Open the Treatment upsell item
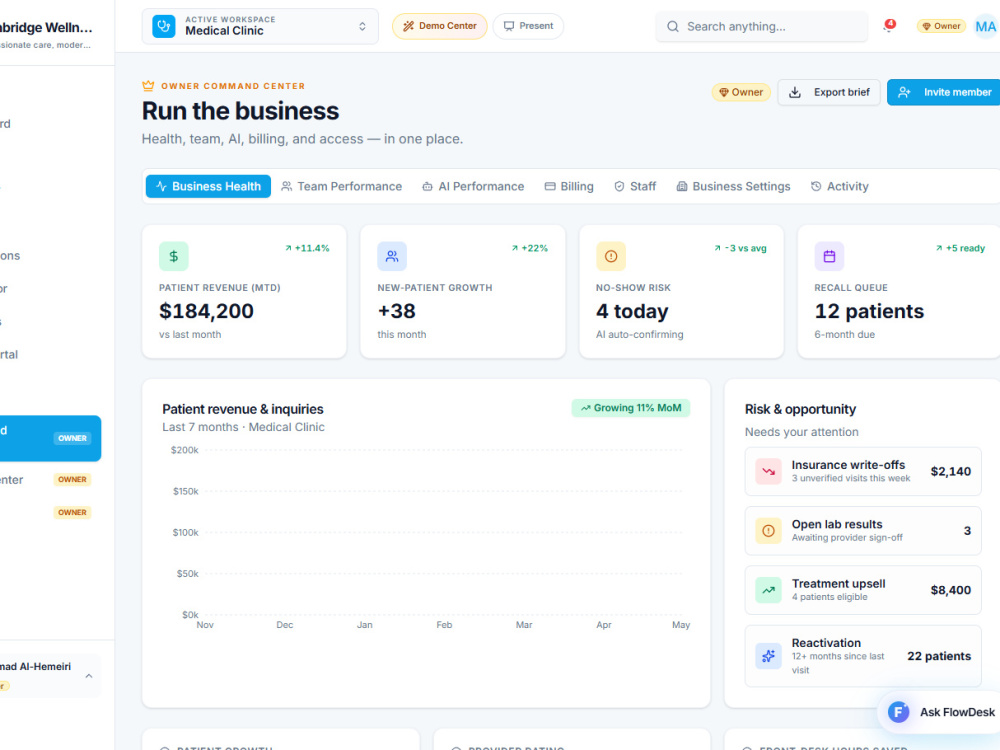1000x750 pixels. click(863, 590)
